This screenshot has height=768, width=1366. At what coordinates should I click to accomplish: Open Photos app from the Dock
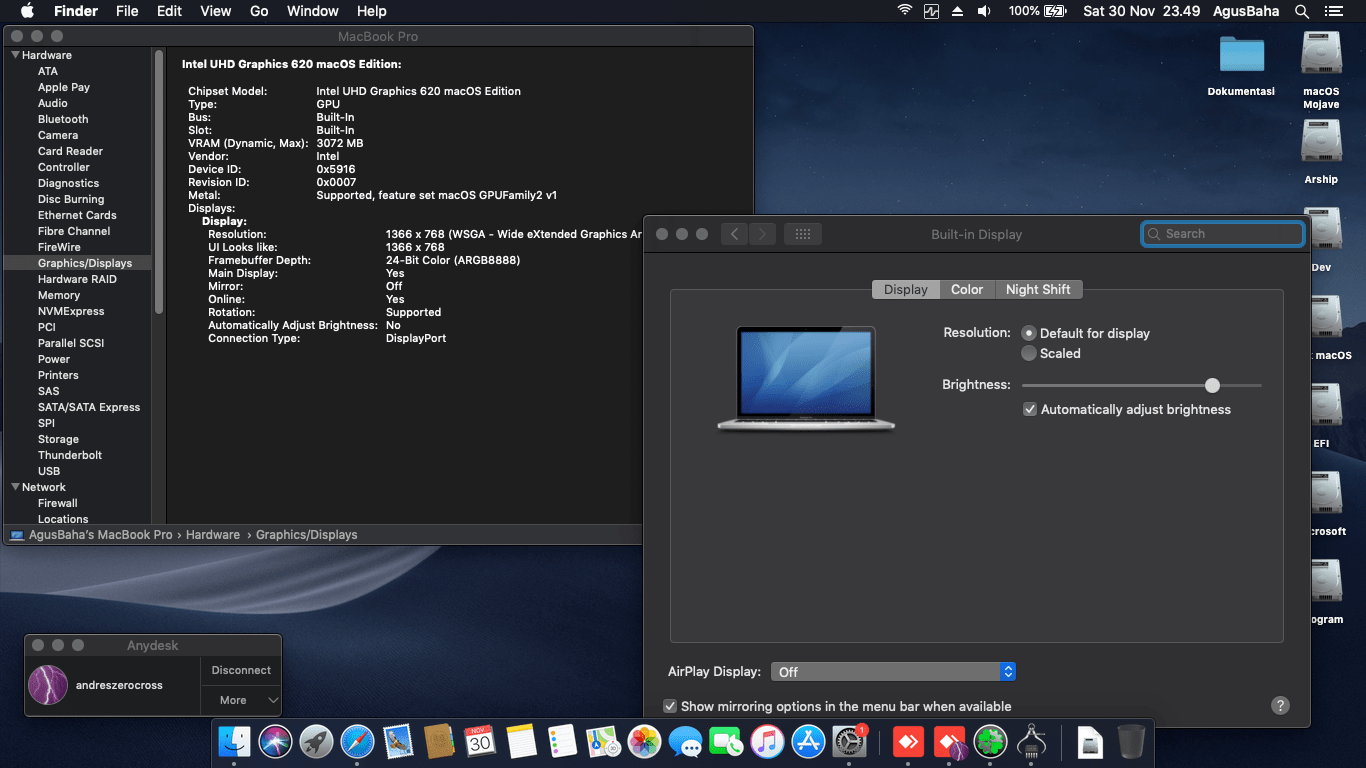coord(645,742)
